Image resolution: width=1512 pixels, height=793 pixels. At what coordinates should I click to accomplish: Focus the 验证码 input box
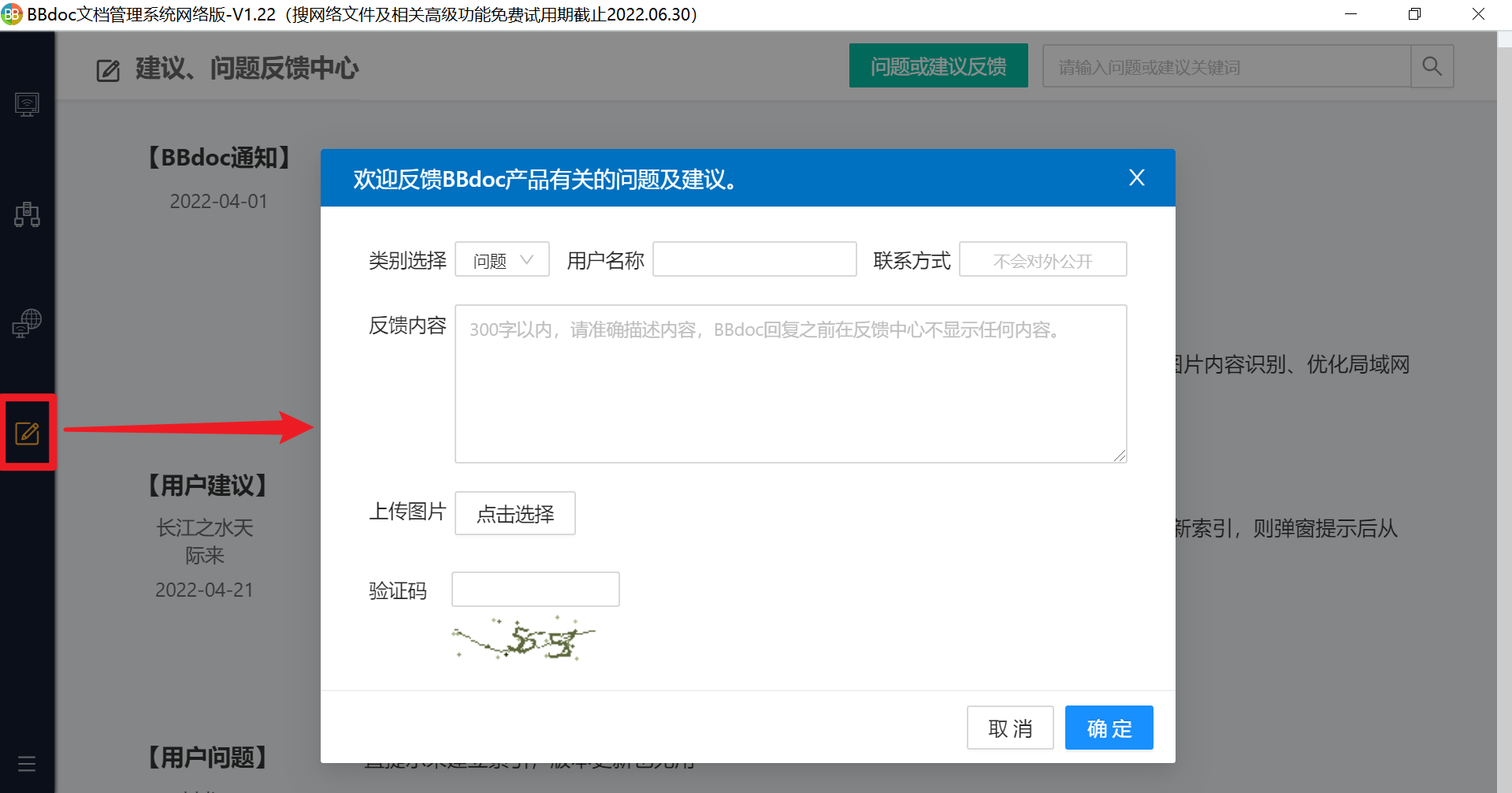point(535,589)
